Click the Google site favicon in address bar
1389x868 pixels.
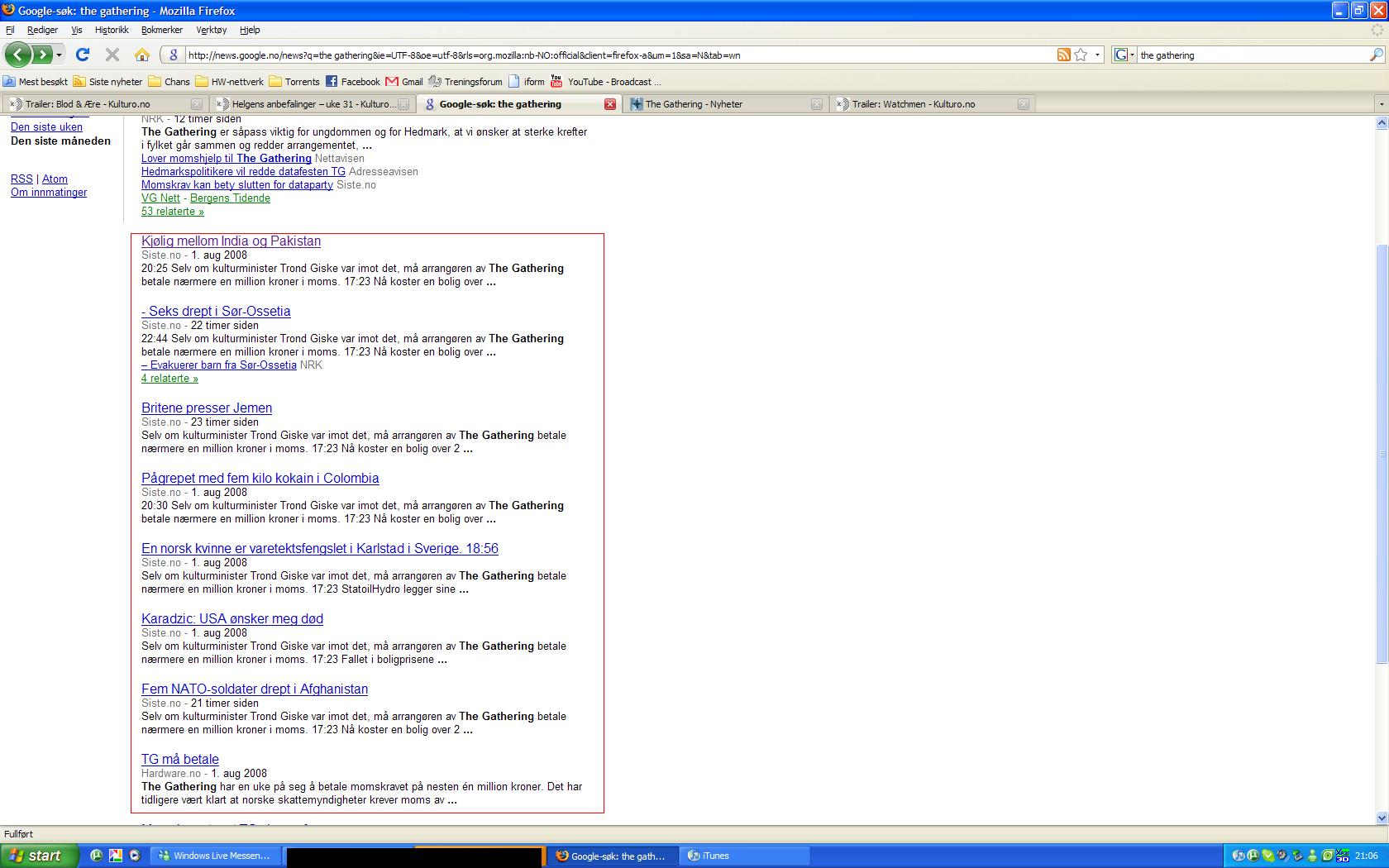(x=173, y=55)
